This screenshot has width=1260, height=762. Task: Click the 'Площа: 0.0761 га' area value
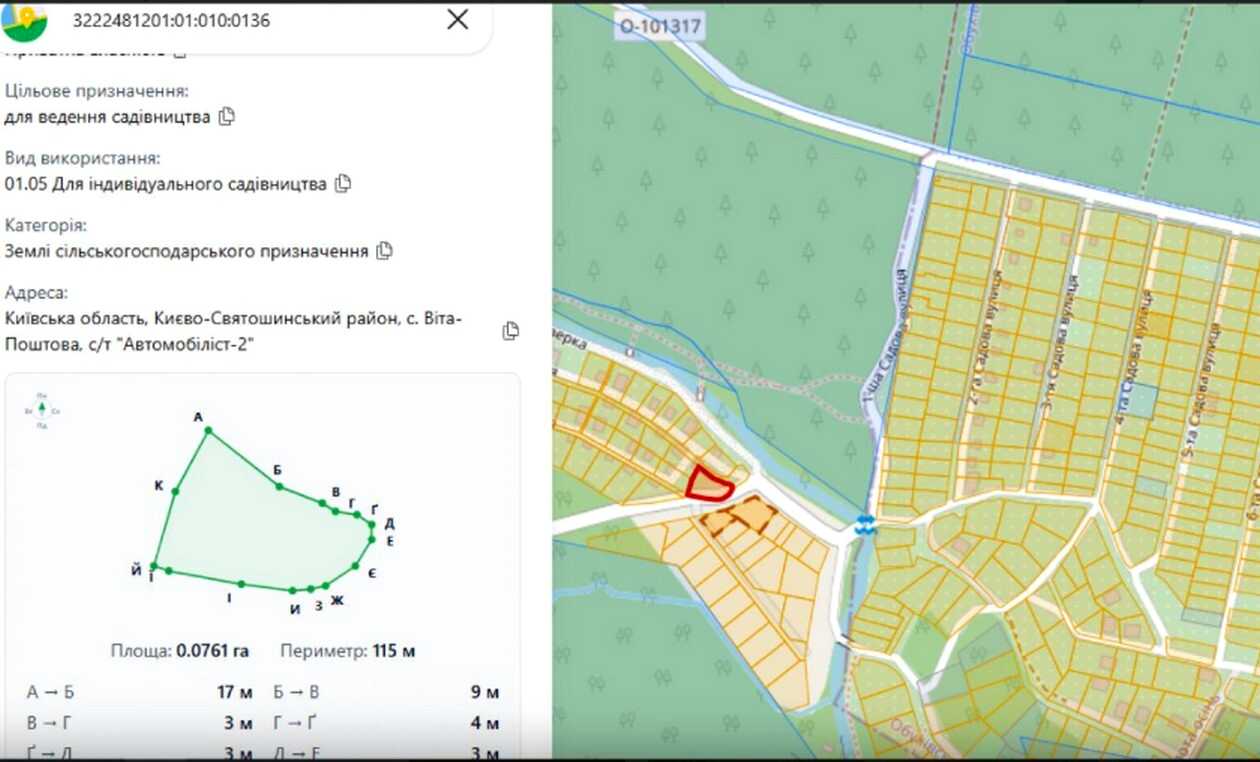180,651
